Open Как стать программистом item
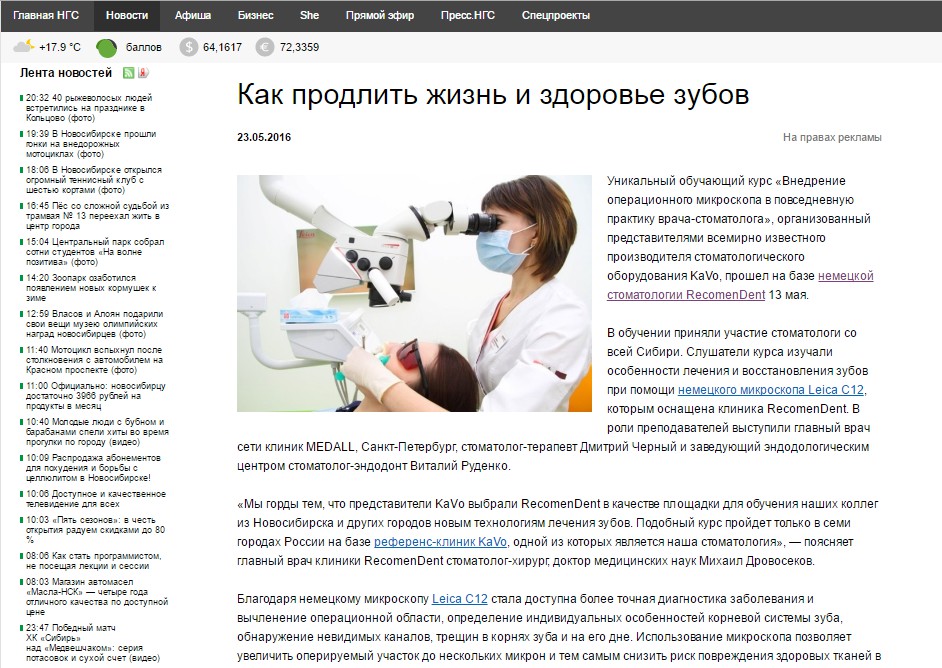 click(93, 561)
